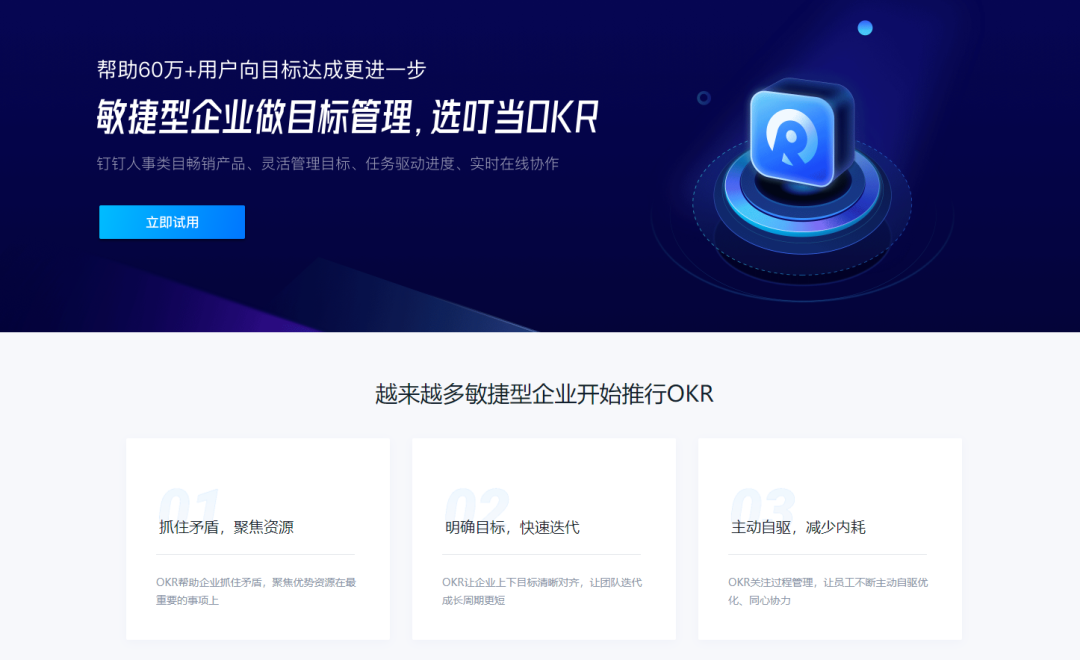
Task: Open the card titled 抓住矛盾,聚焦资源
Action: (258, 539)
